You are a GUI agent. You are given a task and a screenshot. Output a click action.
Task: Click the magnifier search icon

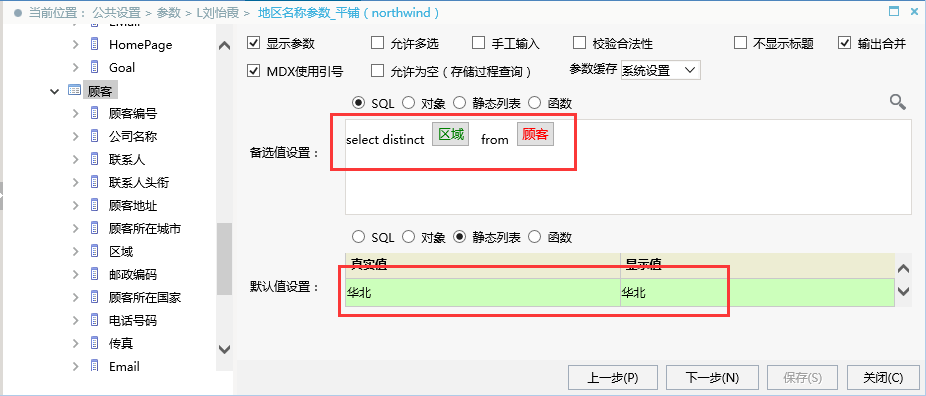coord(898,102)
